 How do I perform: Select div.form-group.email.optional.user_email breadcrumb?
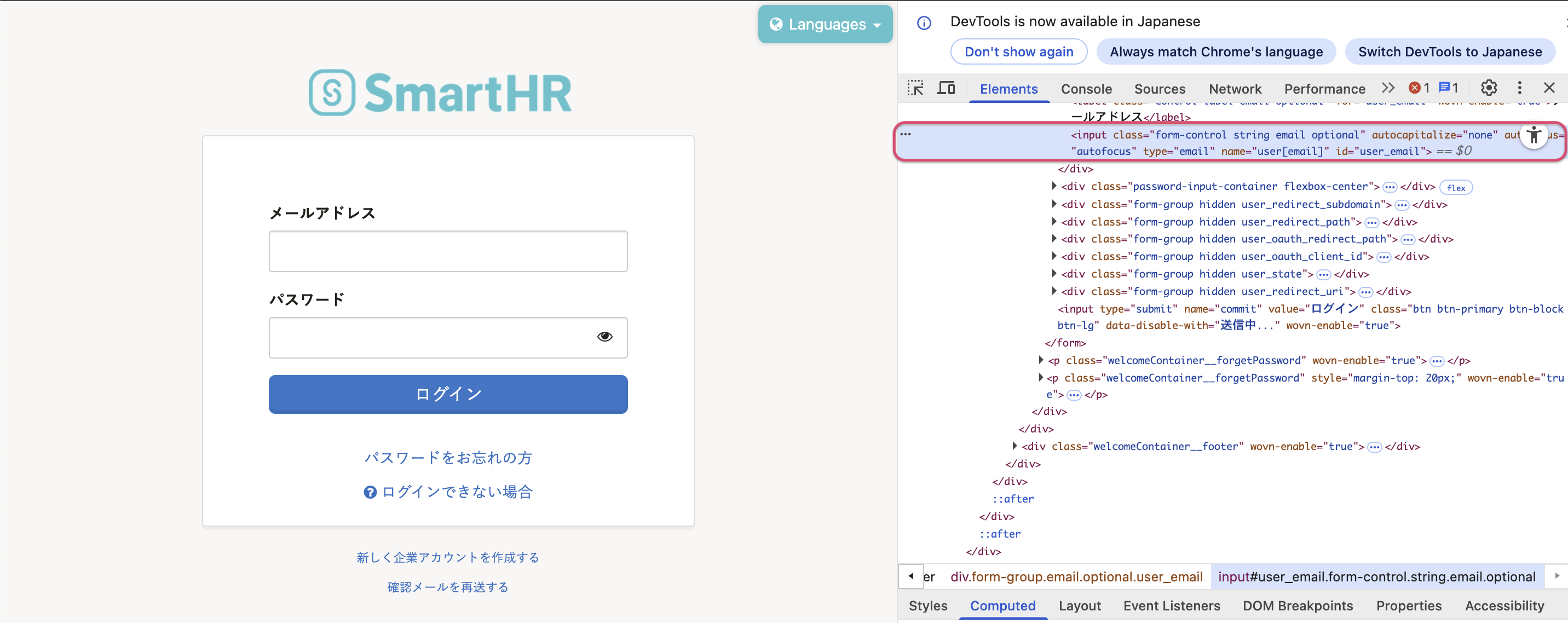coord(1076,577)
